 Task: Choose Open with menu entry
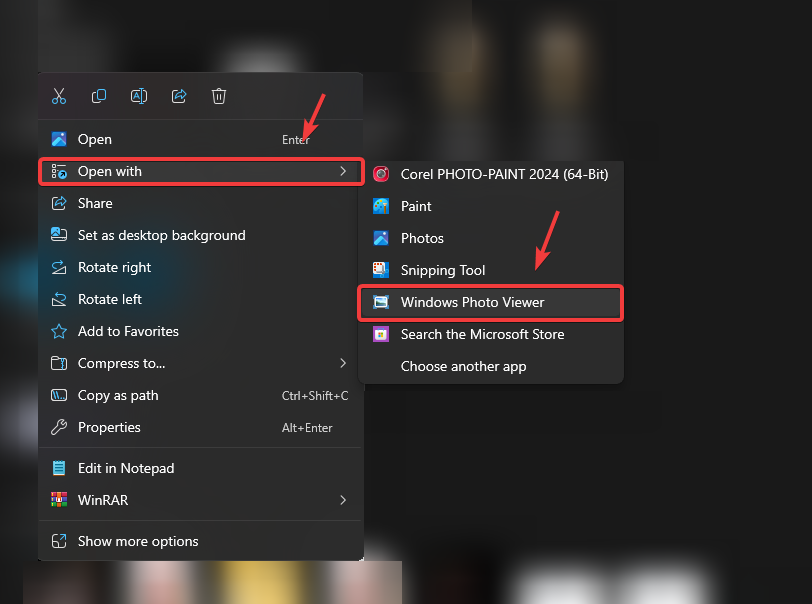(200, 171)
